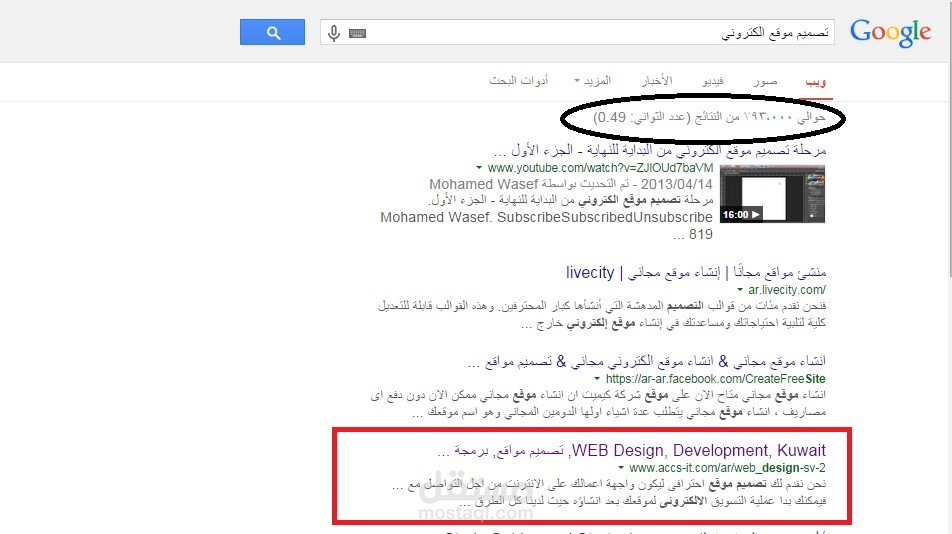
Task: Open the المزيد dropdown menu
Action: (593, 81)
